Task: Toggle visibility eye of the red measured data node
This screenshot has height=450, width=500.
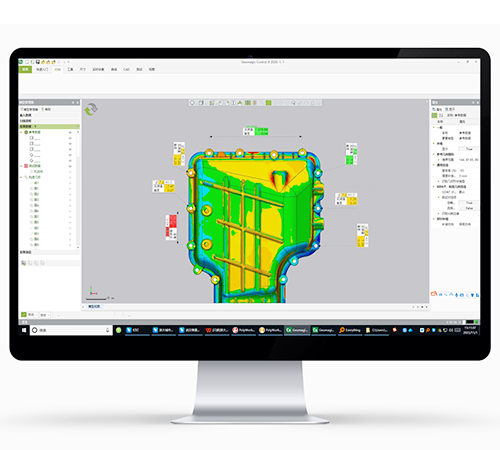Action: pos(70,166)
